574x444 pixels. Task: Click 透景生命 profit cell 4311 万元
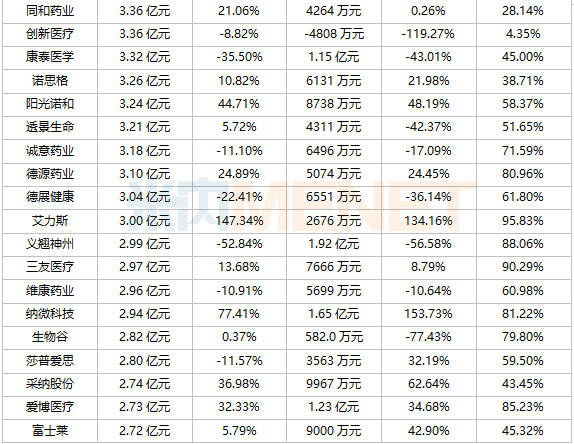click(334, 127)
